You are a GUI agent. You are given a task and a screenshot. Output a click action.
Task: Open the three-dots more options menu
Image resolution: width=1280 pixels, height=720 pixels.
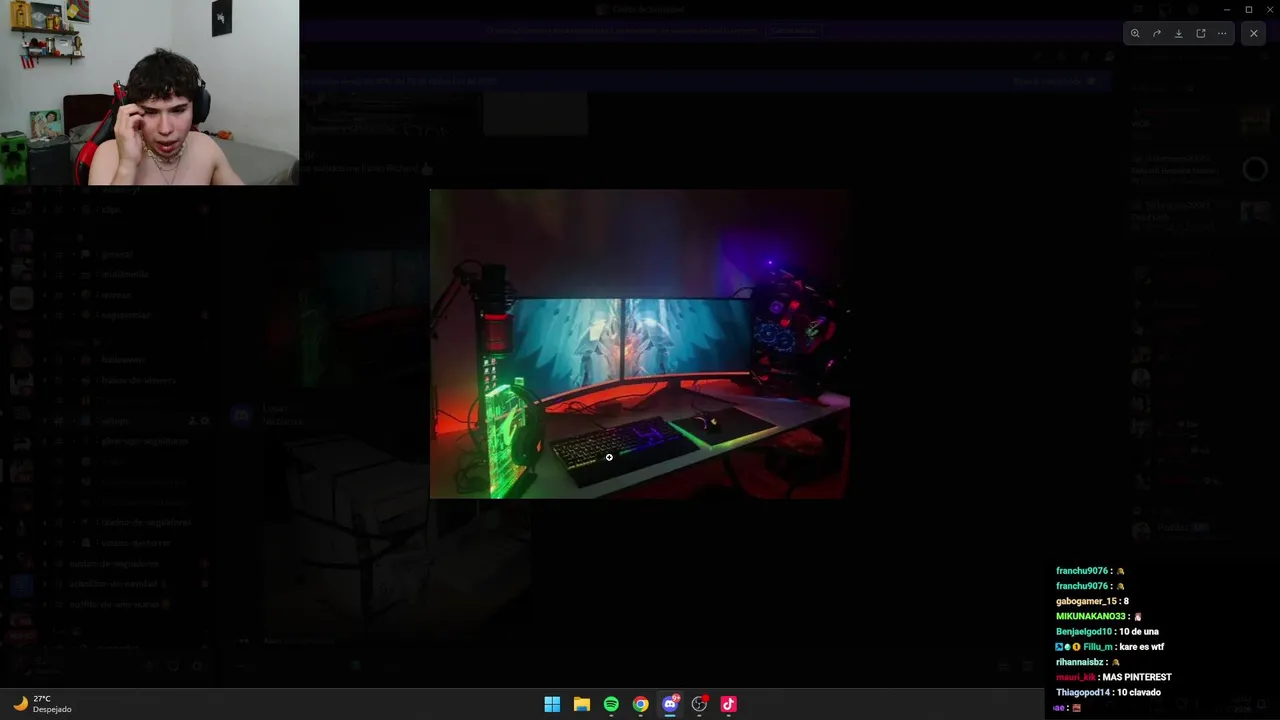point(1222,33)
